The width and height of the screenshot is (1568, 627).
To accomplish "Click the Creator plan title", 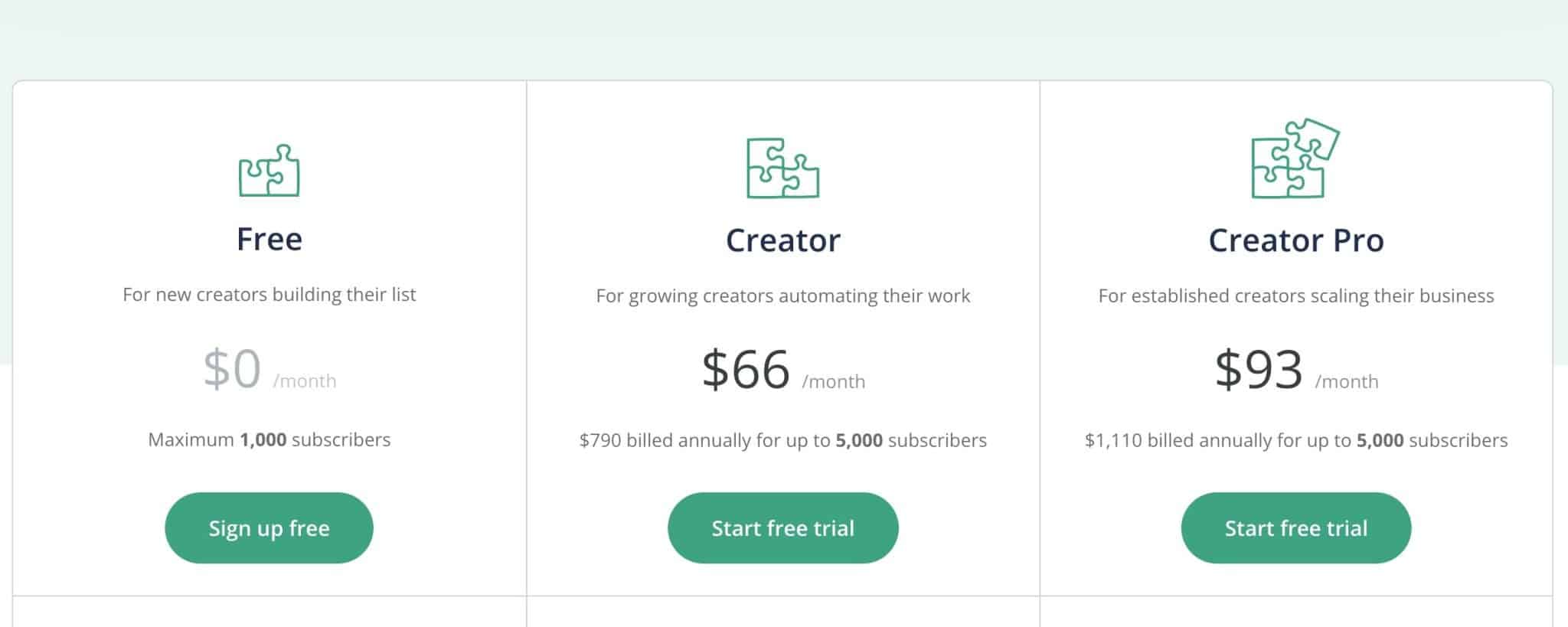I will 782,239.
